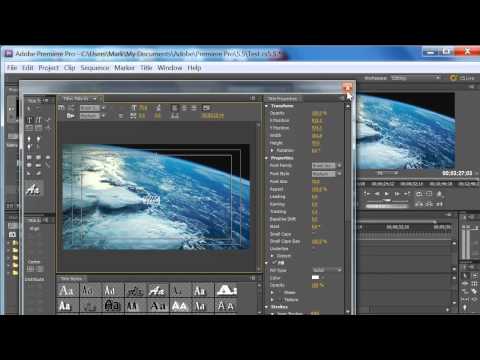Apply the last top-row bold title style

point(226,290)
